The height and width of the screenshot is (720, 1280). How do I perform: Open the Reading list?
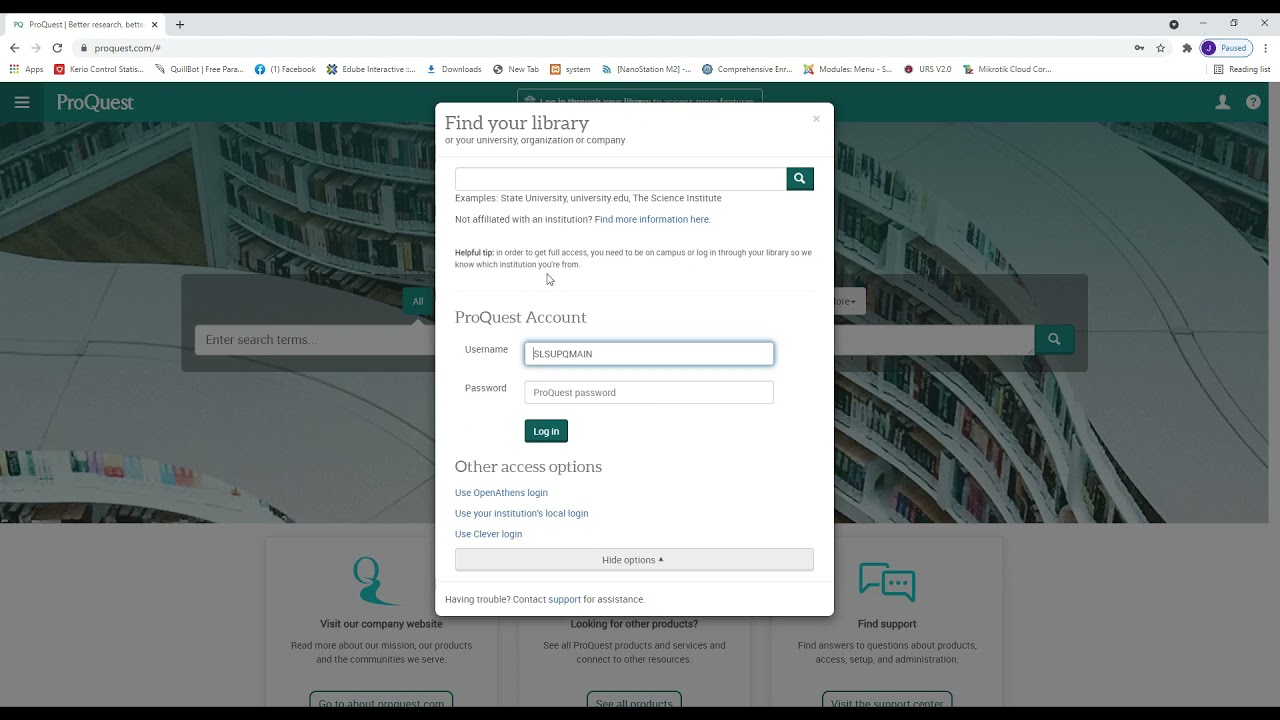pyautogui.click(x=1241, y=69)
